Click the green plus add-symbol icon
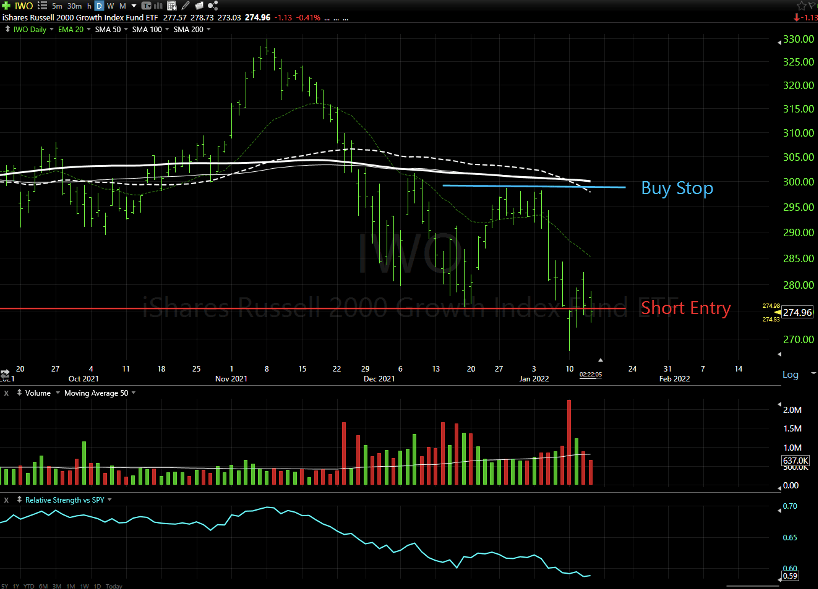The width and height of the screenshot is (818, 589). [6, 6]
